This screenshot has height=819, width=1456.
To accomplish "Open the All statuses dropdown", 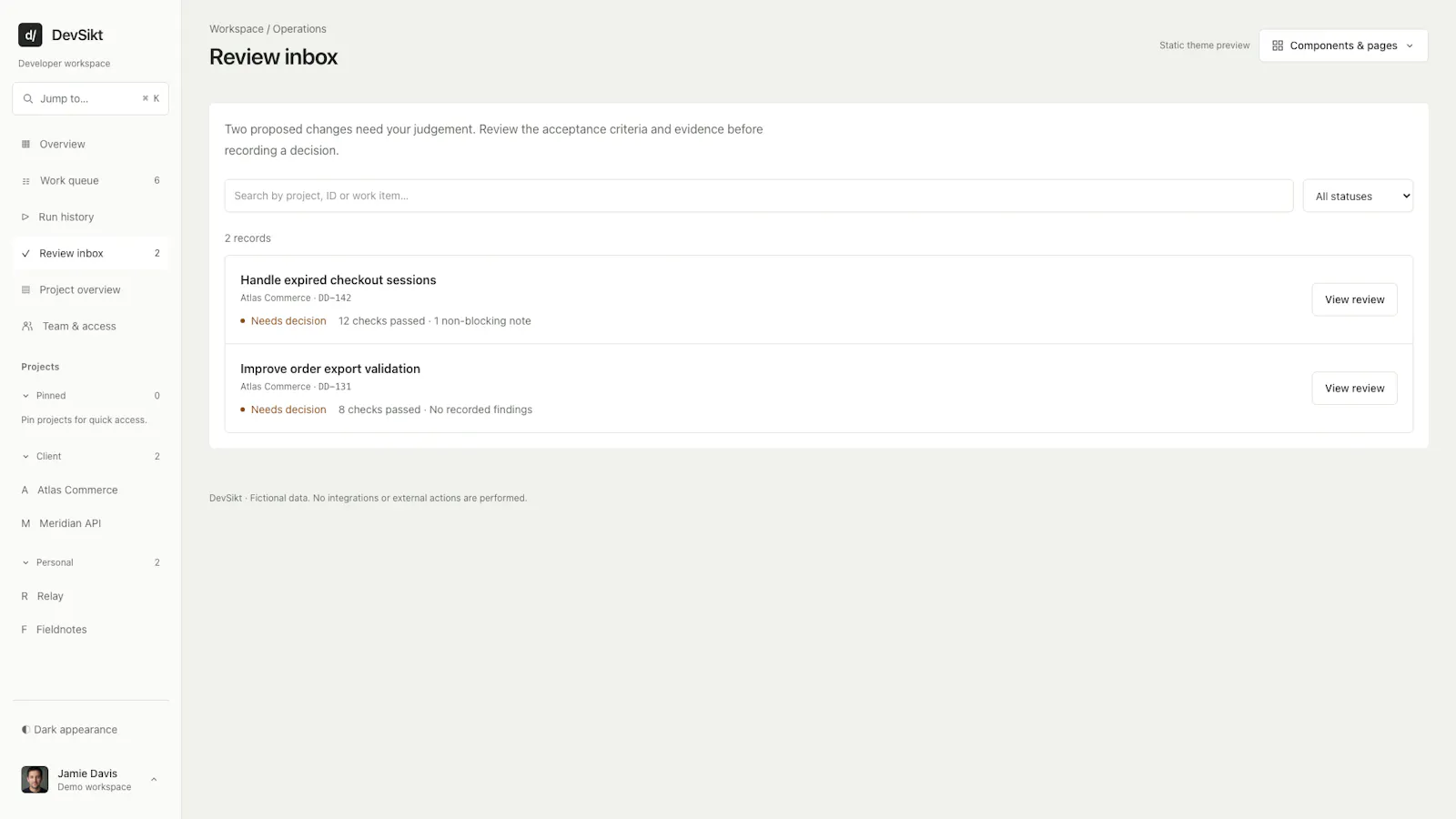I will [1358, 196].
